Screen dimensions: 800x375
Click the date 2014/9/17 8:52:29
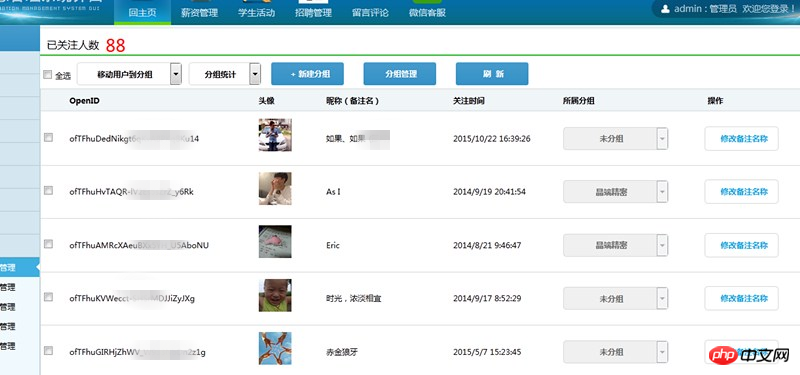click(487, 298)
